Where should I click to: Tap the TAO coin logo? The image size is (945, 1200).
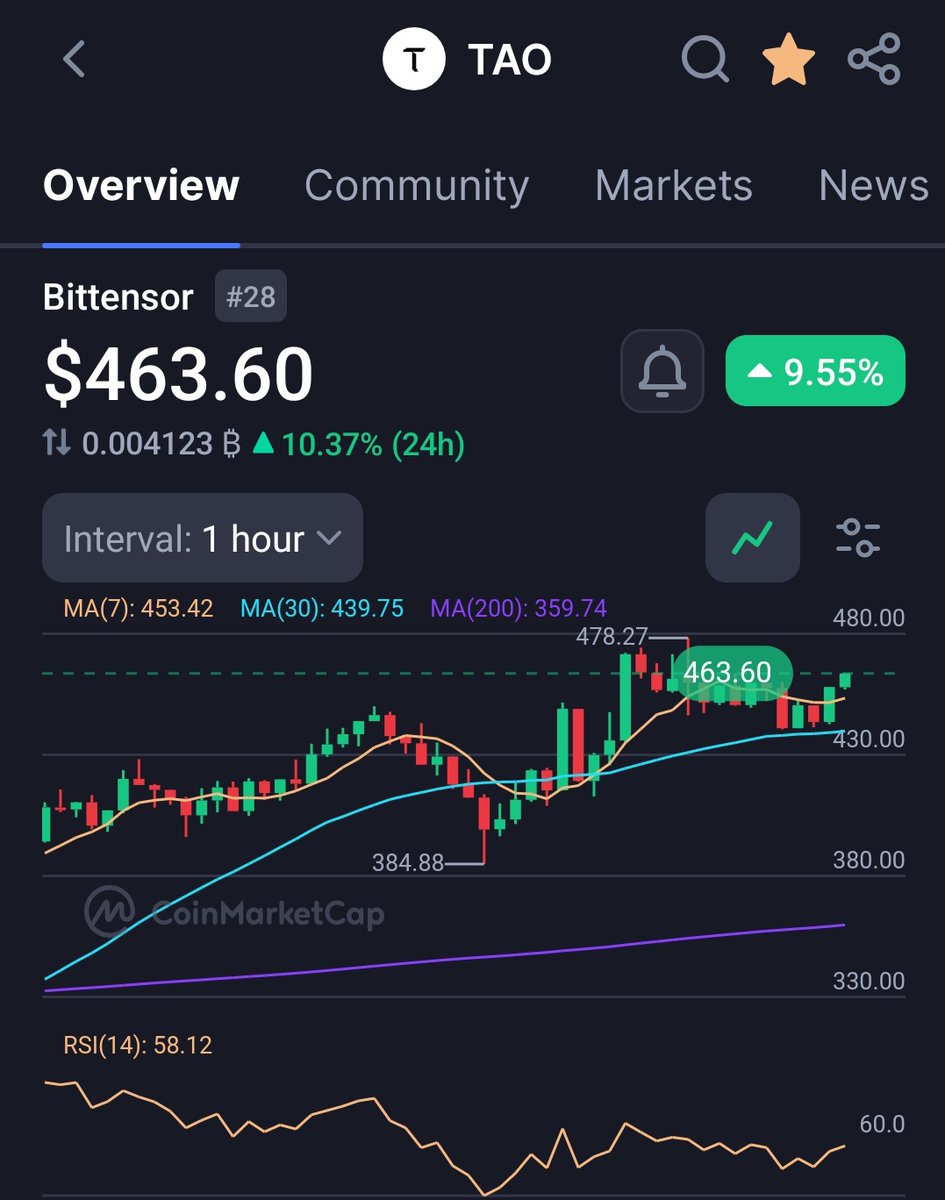coord(415,59)
